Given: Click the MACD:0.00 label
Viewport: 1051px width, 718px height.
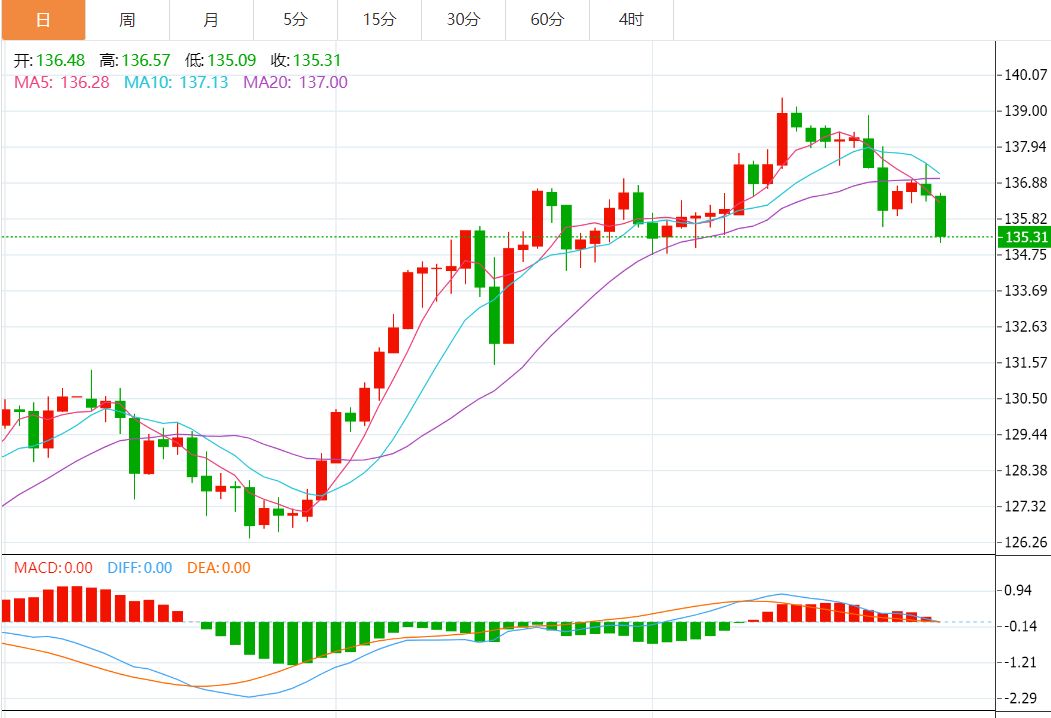Looking at the screenshot, I should point(54,568).
